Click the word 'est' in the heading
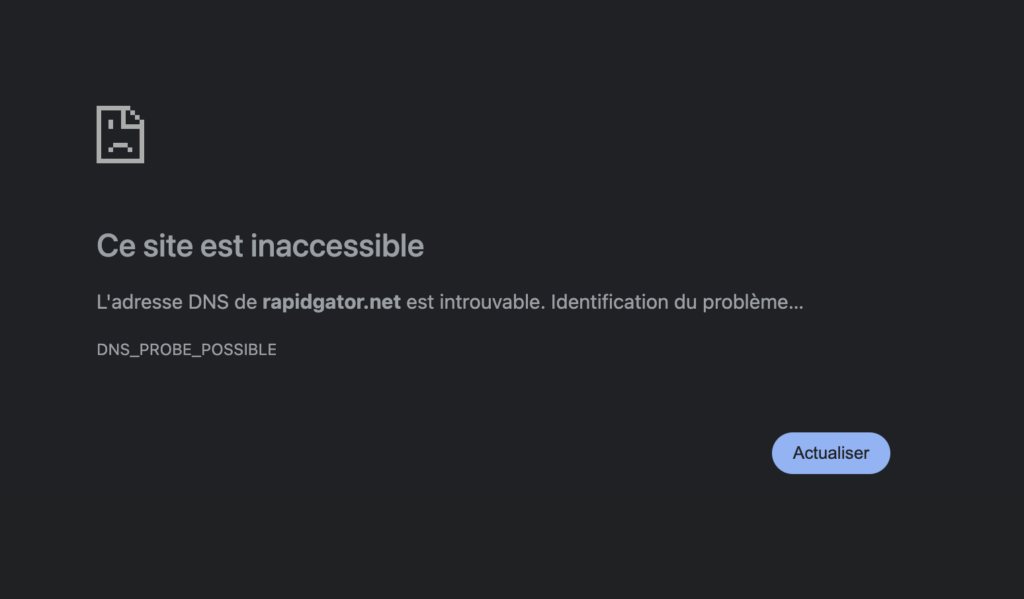 [x=222, y=246]
